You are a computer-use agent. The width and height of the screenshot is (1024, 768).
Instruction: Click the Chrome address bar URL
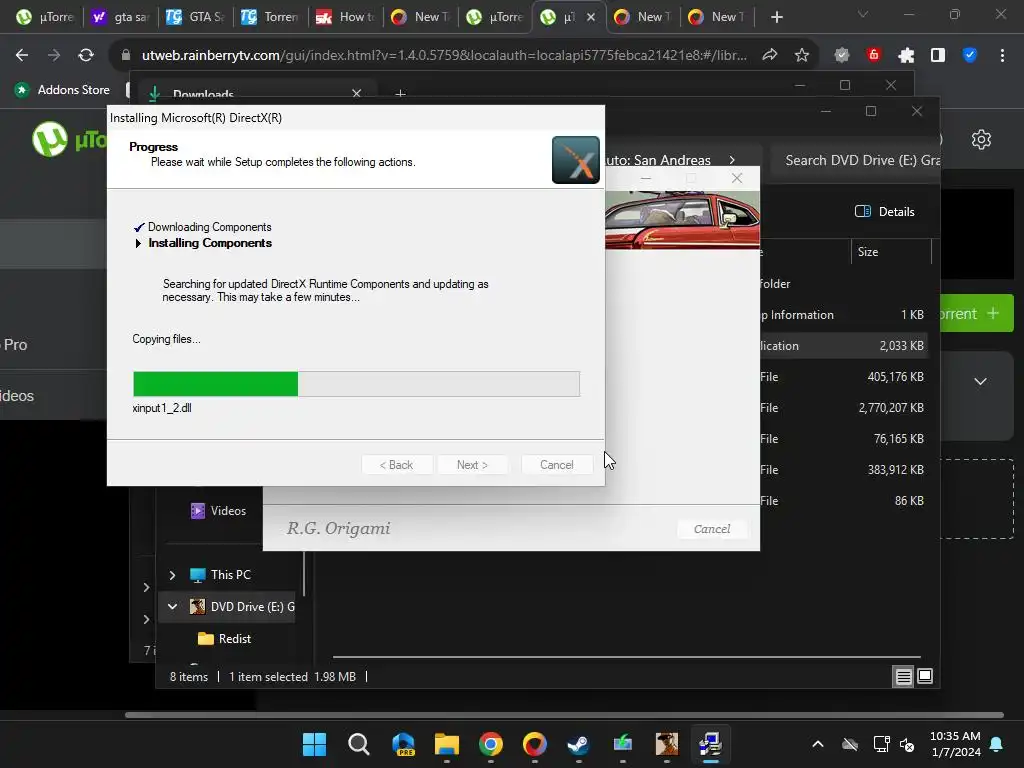click(444, 56)
